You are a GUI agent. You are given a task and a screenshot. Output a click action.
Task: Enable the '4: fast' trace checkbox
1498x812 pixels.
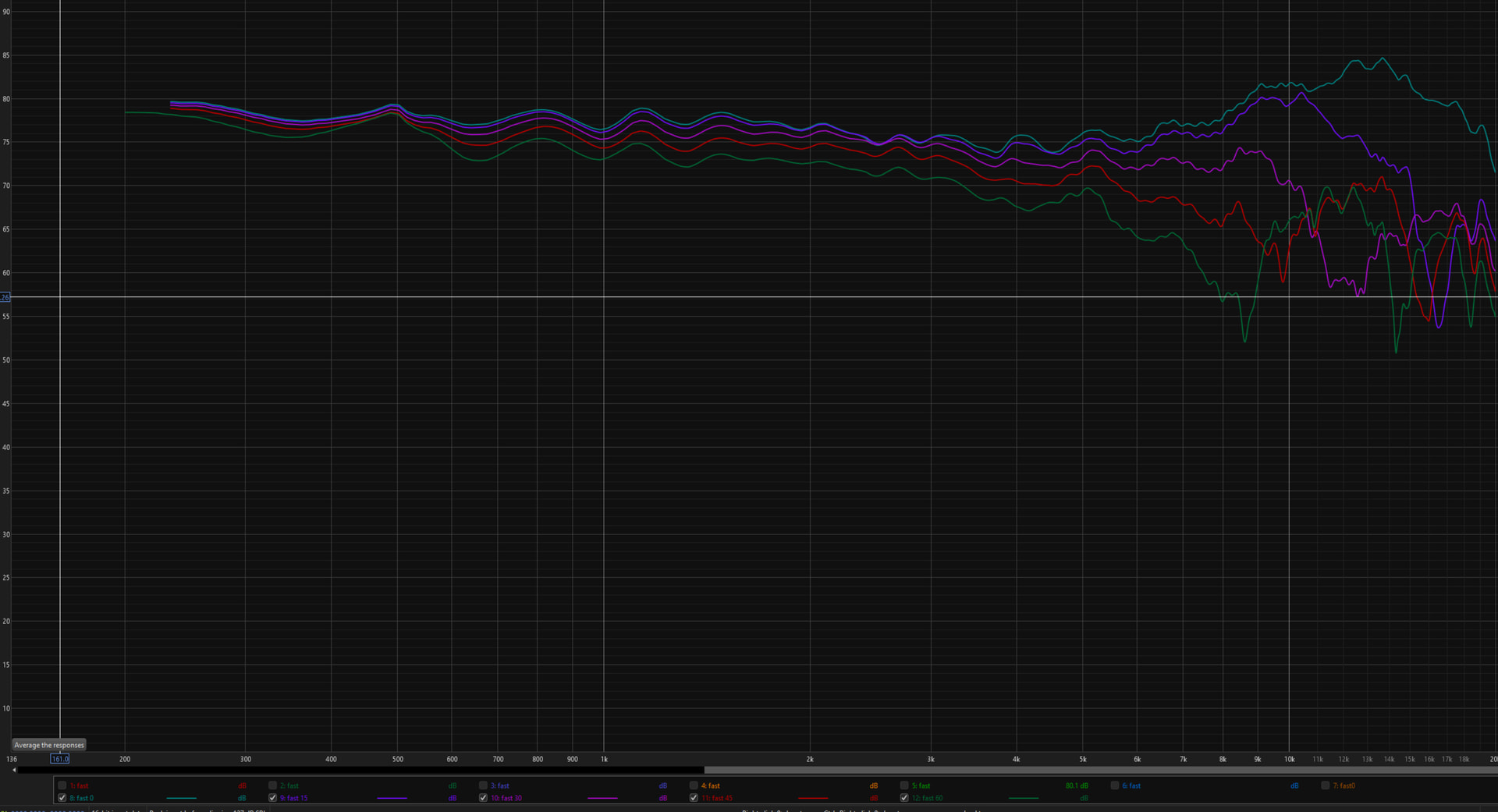(694, 785)
